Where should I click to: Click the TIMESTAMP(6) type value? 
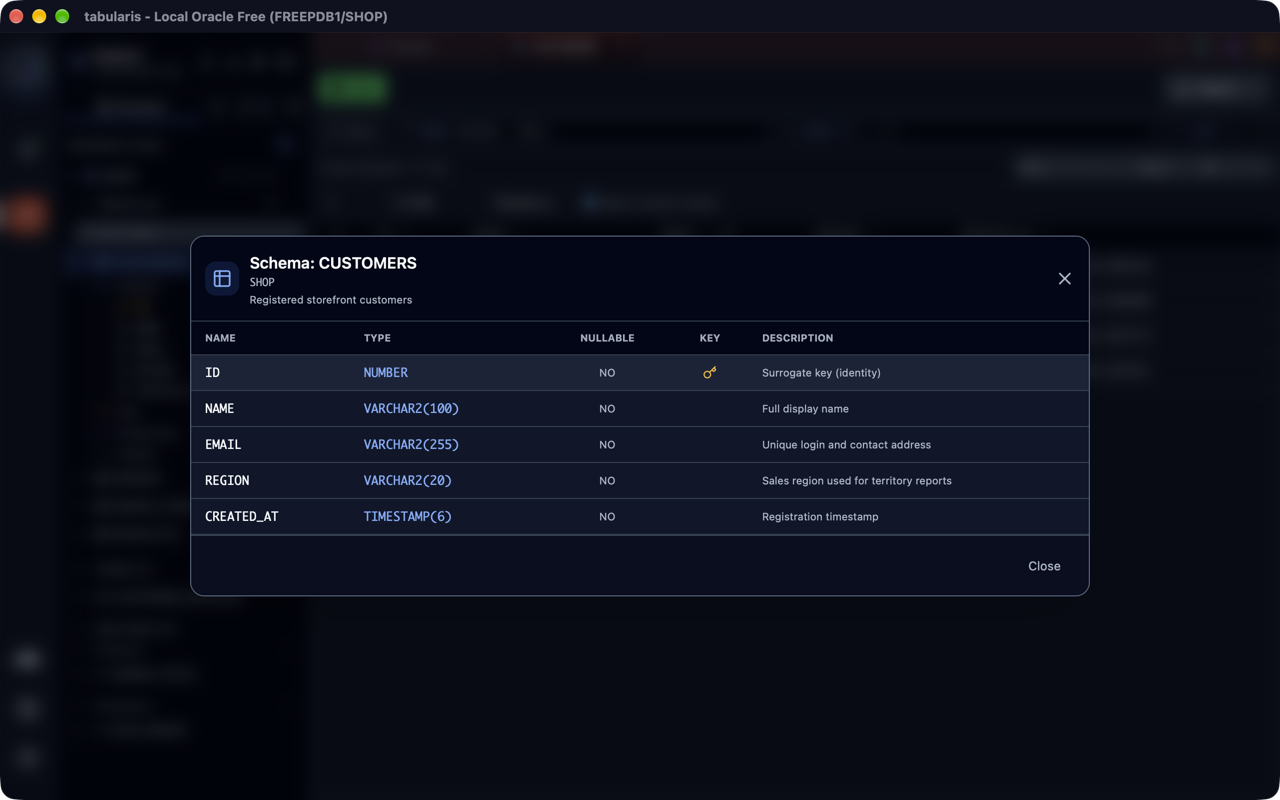tap(407, 517)
